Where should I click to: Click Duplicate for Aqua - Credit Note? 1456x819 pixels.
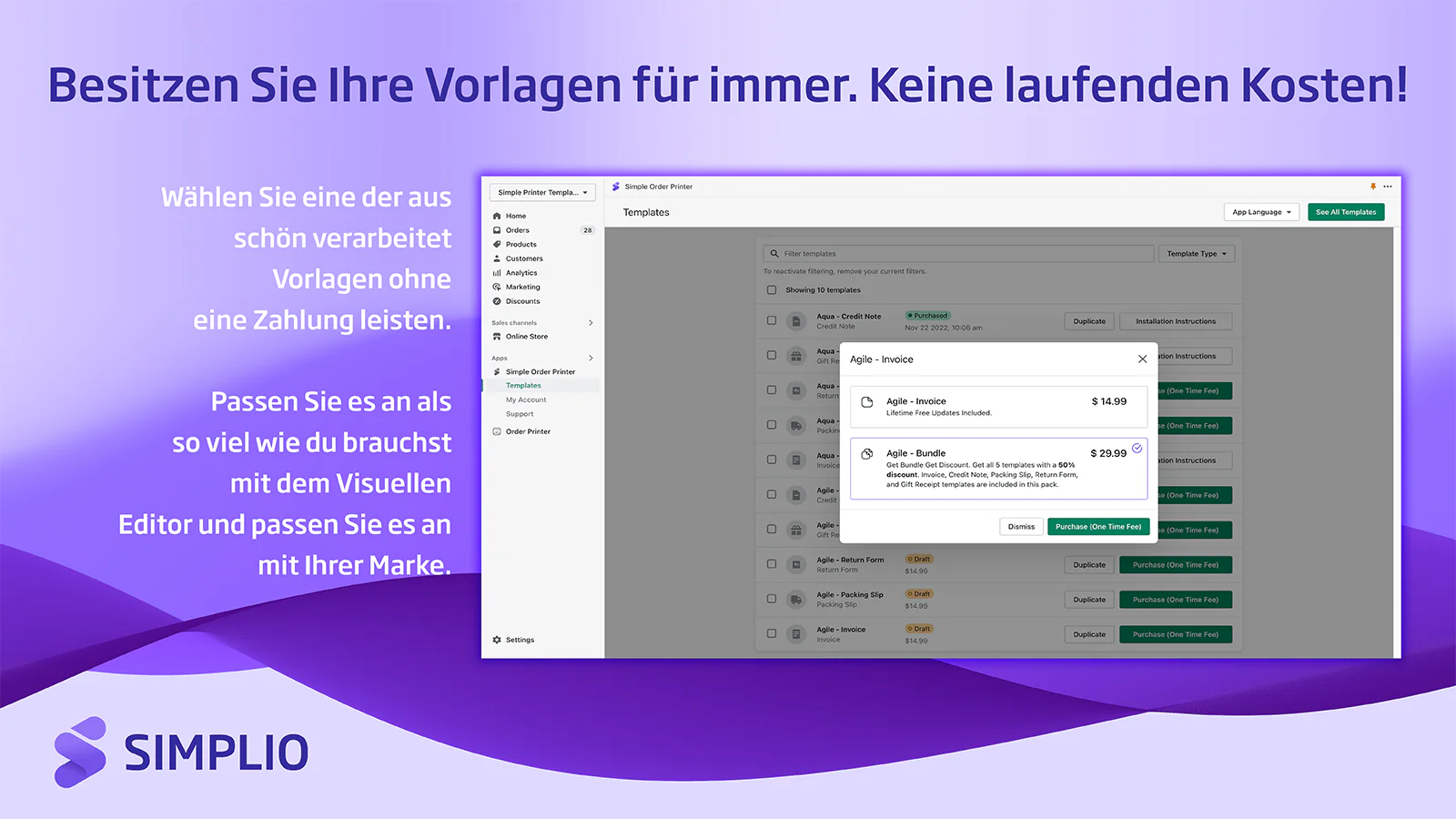[1089, 321]
